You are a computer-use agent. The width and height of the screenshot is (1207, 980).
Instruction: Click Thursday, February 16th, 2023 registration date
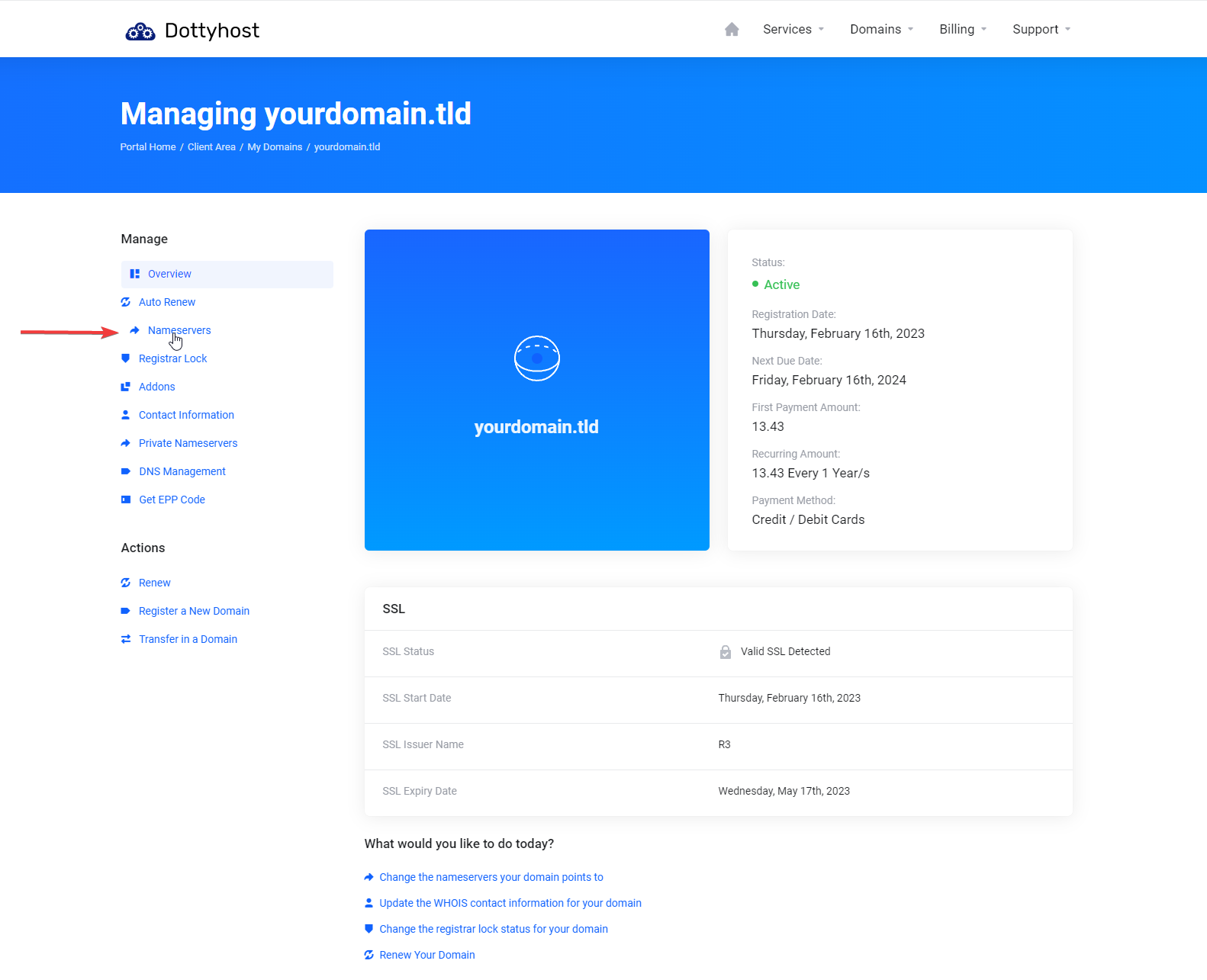coord(838,333)
